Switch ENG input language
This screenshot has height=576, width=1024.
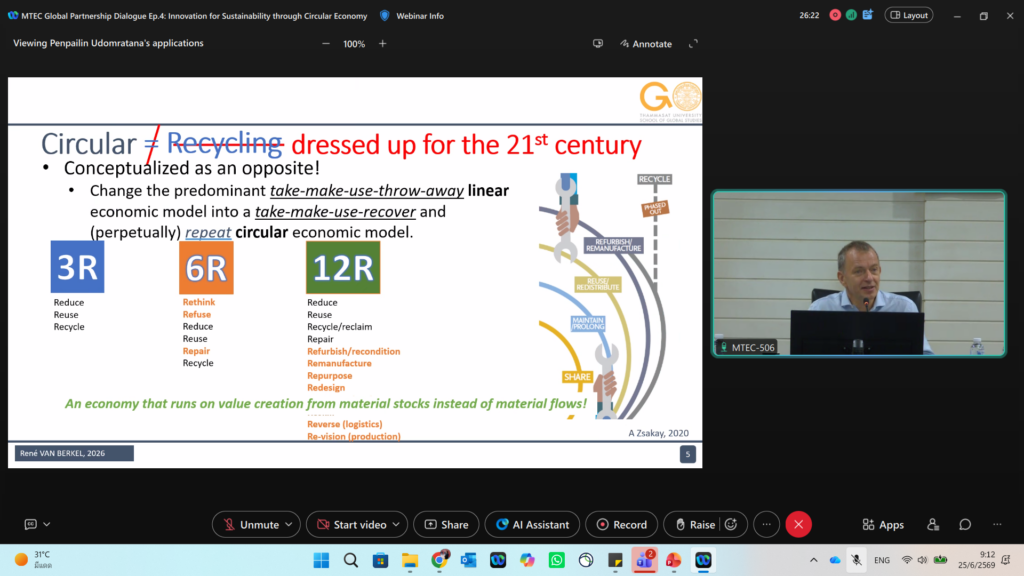[x=882, y=560]
